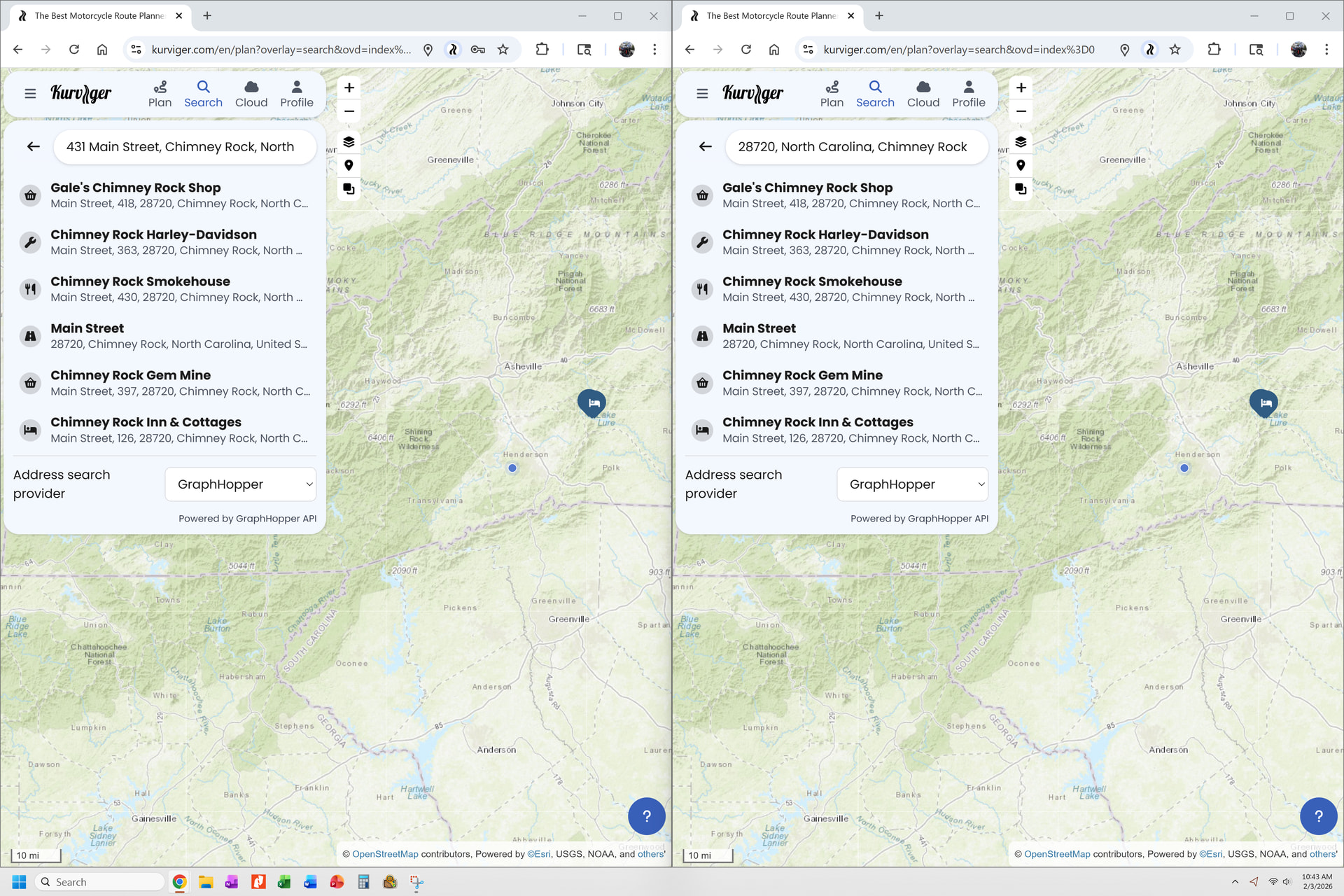Open the Profile tab in right window

[x=968, y=93]
